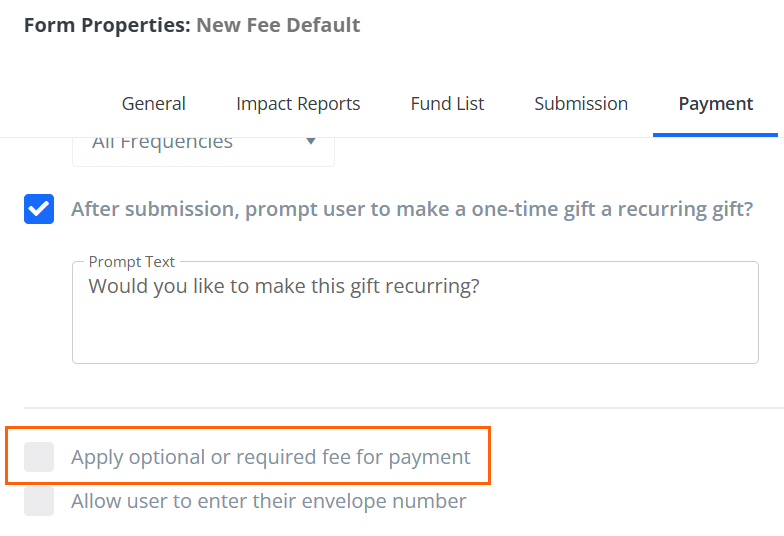Enable Apply optional or required fee checkbox
The width and height of the screenshot is (784, 536).
(x=39, y=457)
